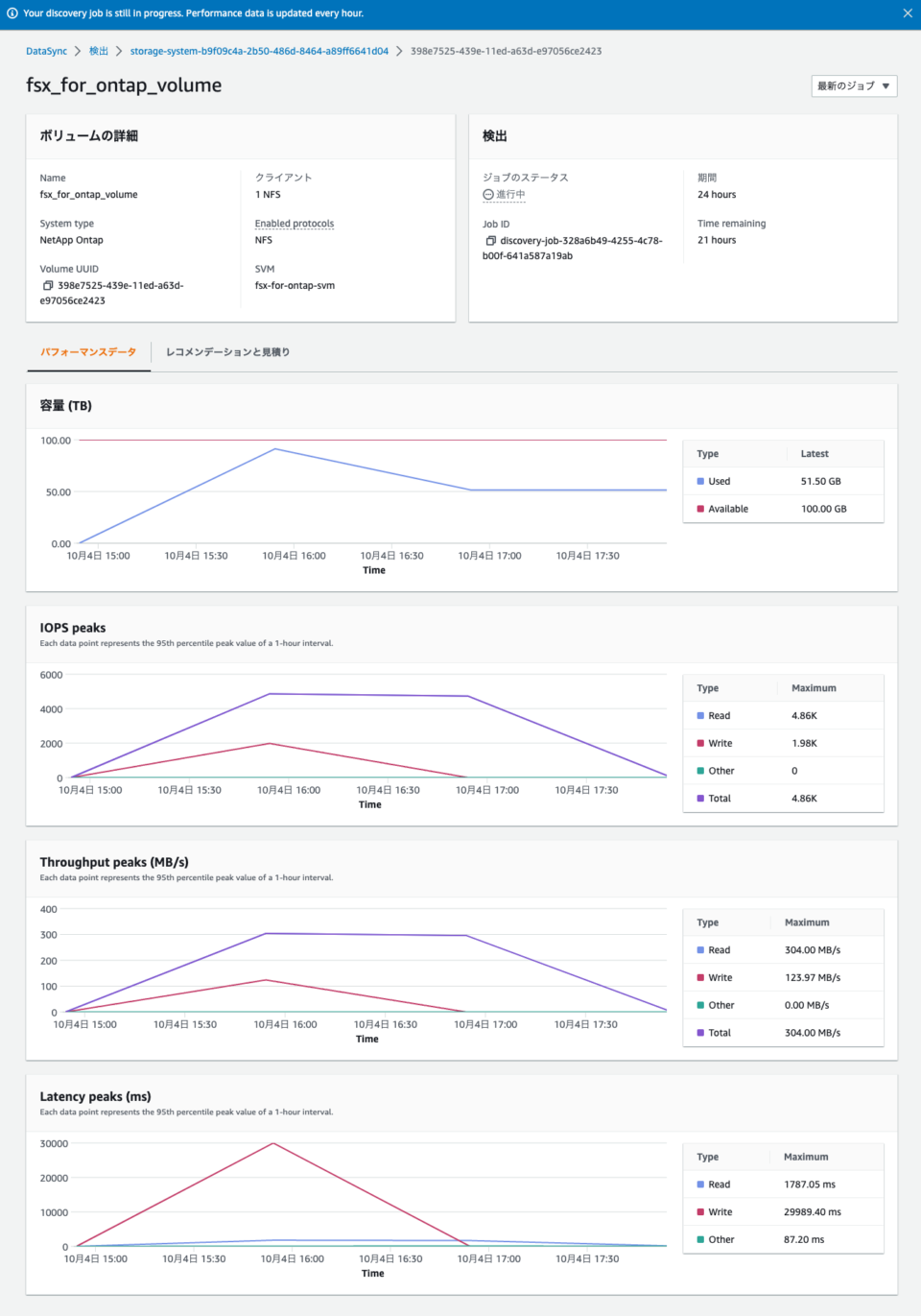The height and width of the screenshot is (1316, 921).
Task: Open the 最新のジョブ dropdown
Action: click(852, 85)
